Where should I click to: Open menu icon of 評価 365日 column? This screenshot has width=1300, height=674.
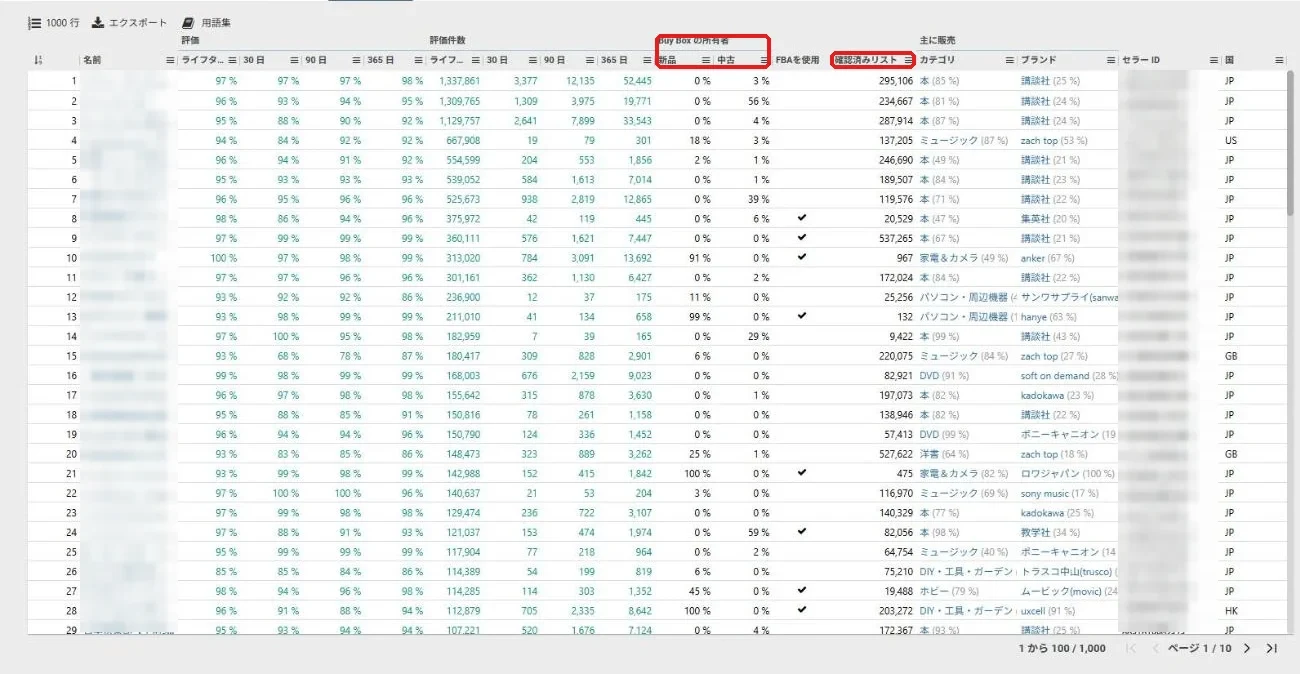pos(418,60)
